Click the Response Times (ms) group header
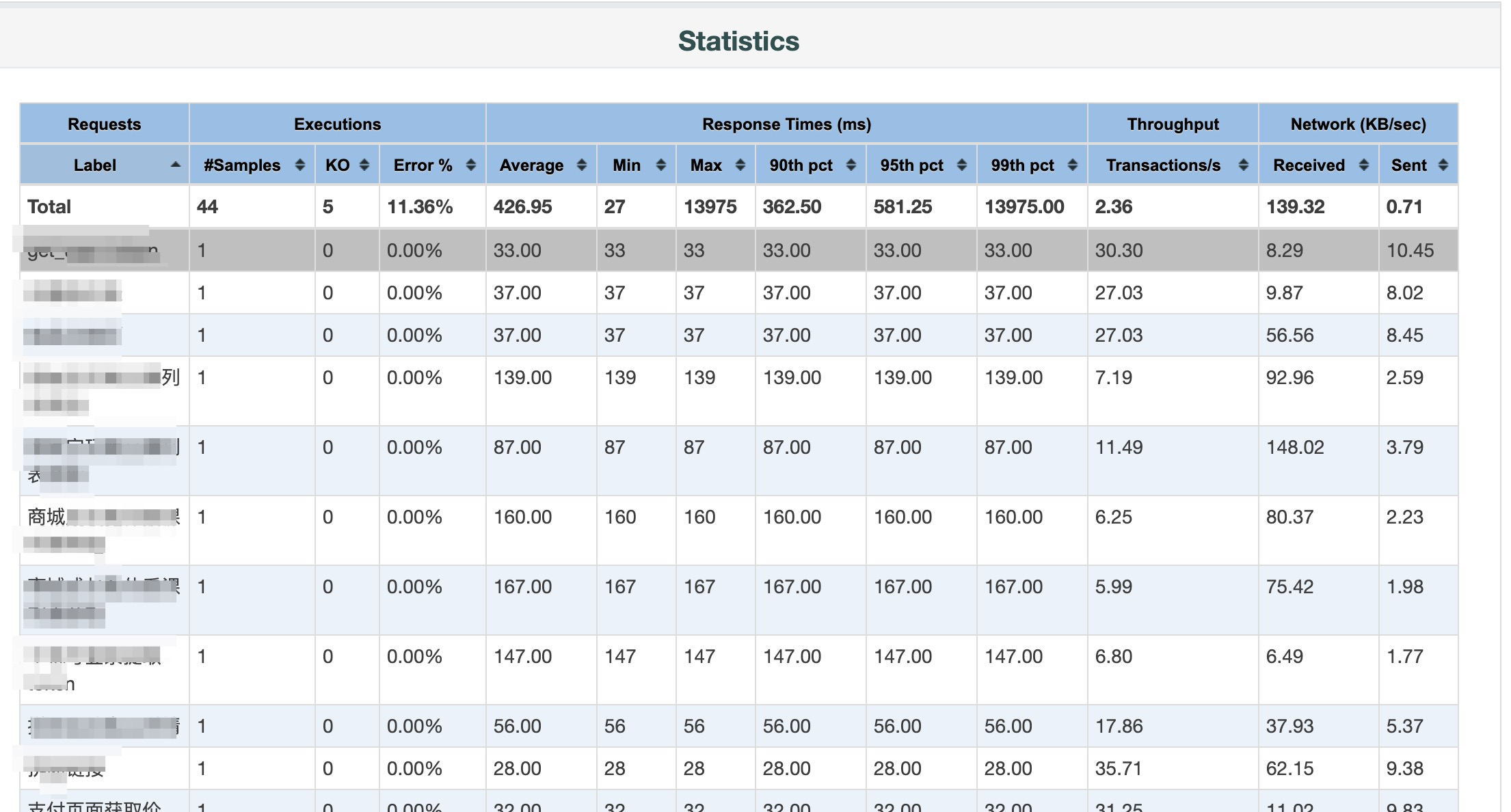Screen dimensions: 1511x812 point(786,124)
